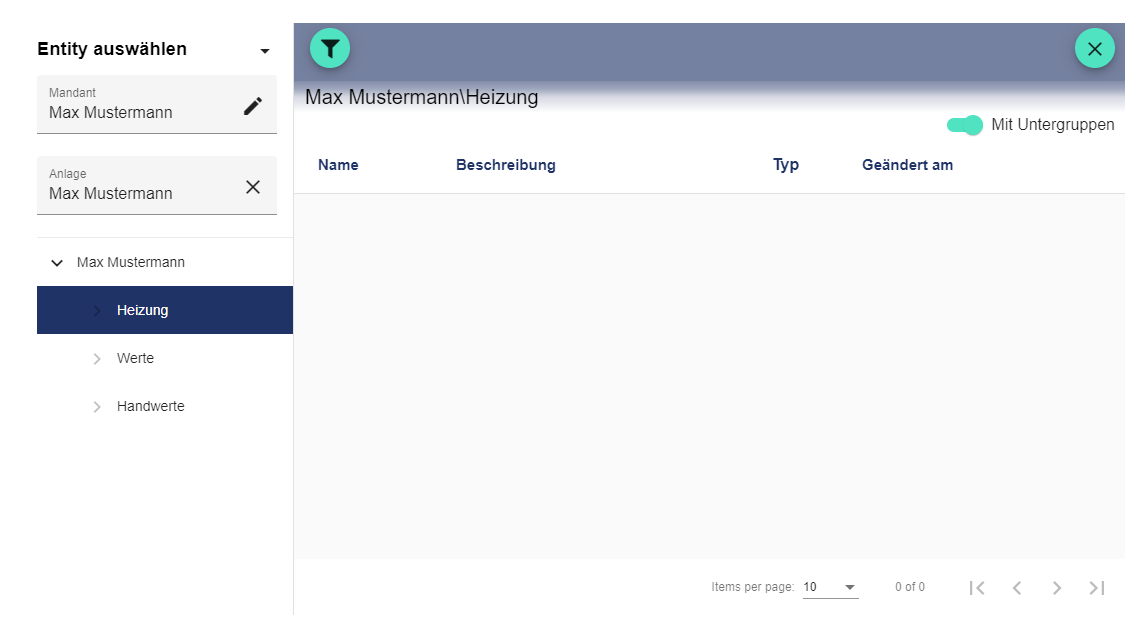The width and height of the screenshot is (1146, 637).
Task: Sort the table by Geändert am column
Action: click(x=907, y=164)
